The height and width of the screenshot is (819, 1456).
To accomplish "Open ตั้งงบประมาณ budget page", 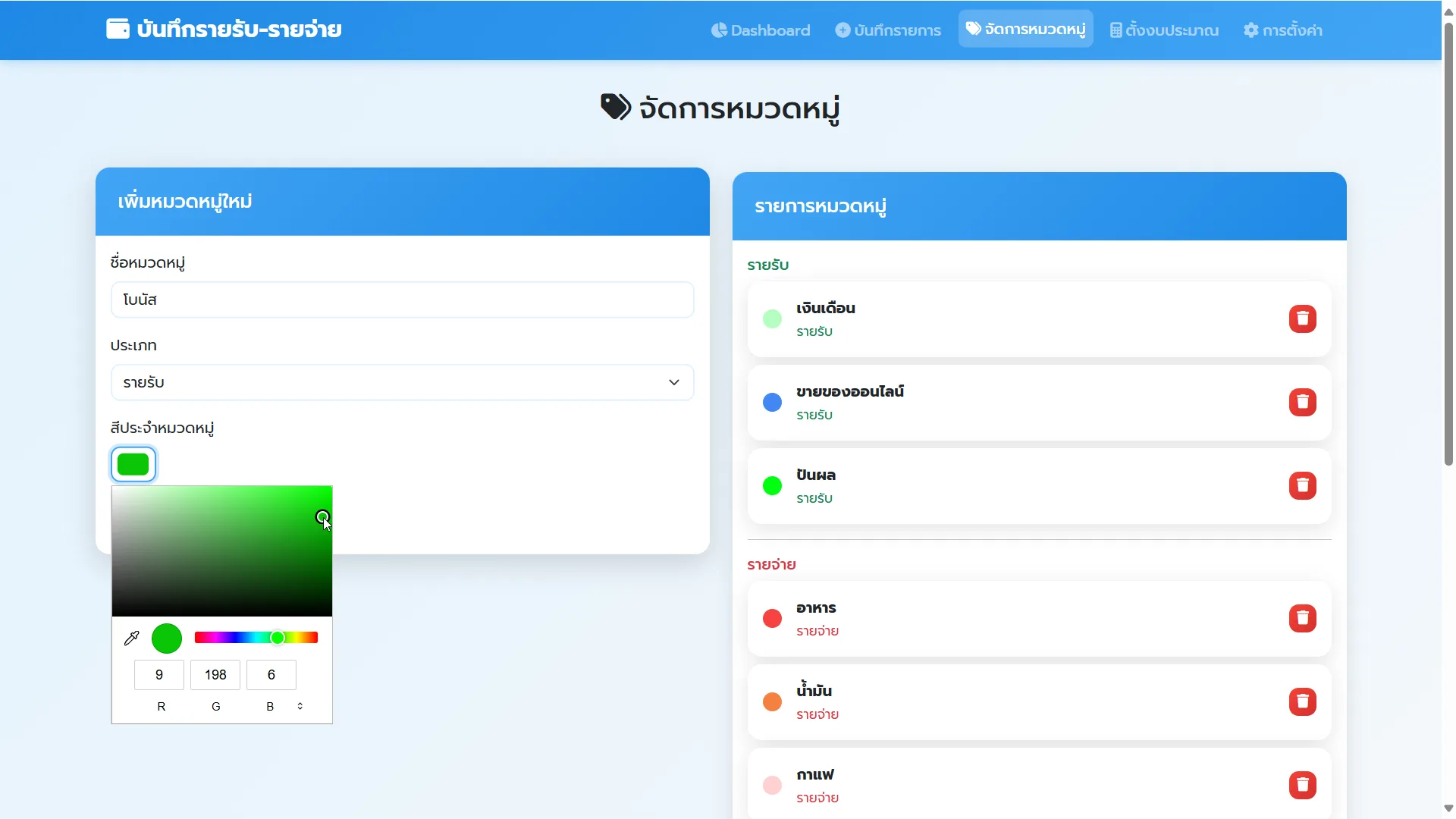I will click(1164, 30).
